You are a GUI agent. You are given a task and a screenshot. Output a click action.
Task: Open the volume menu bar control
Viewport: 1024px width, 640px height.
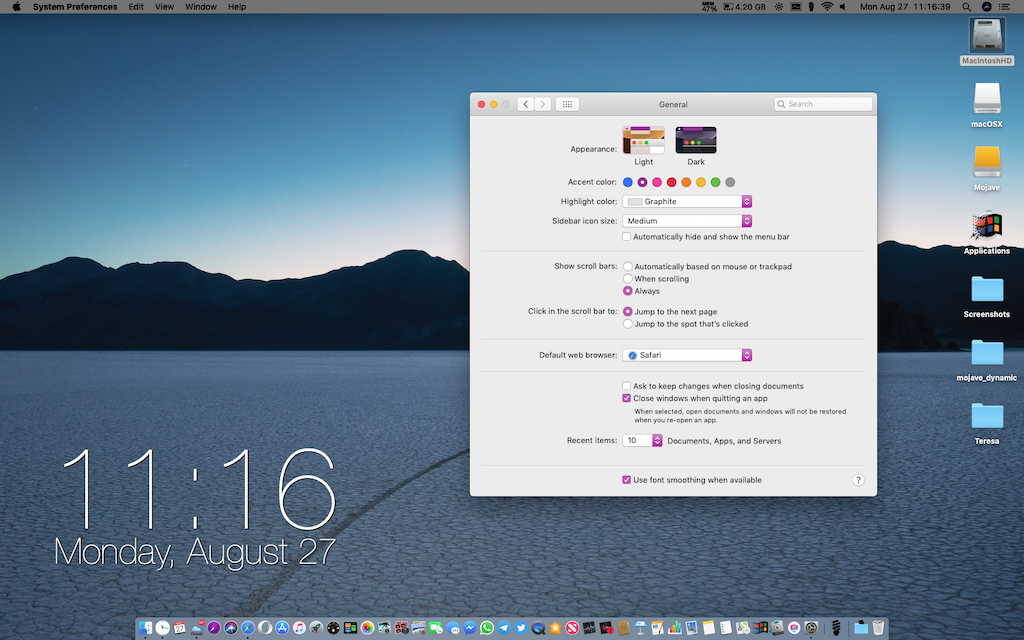(842, 7)
